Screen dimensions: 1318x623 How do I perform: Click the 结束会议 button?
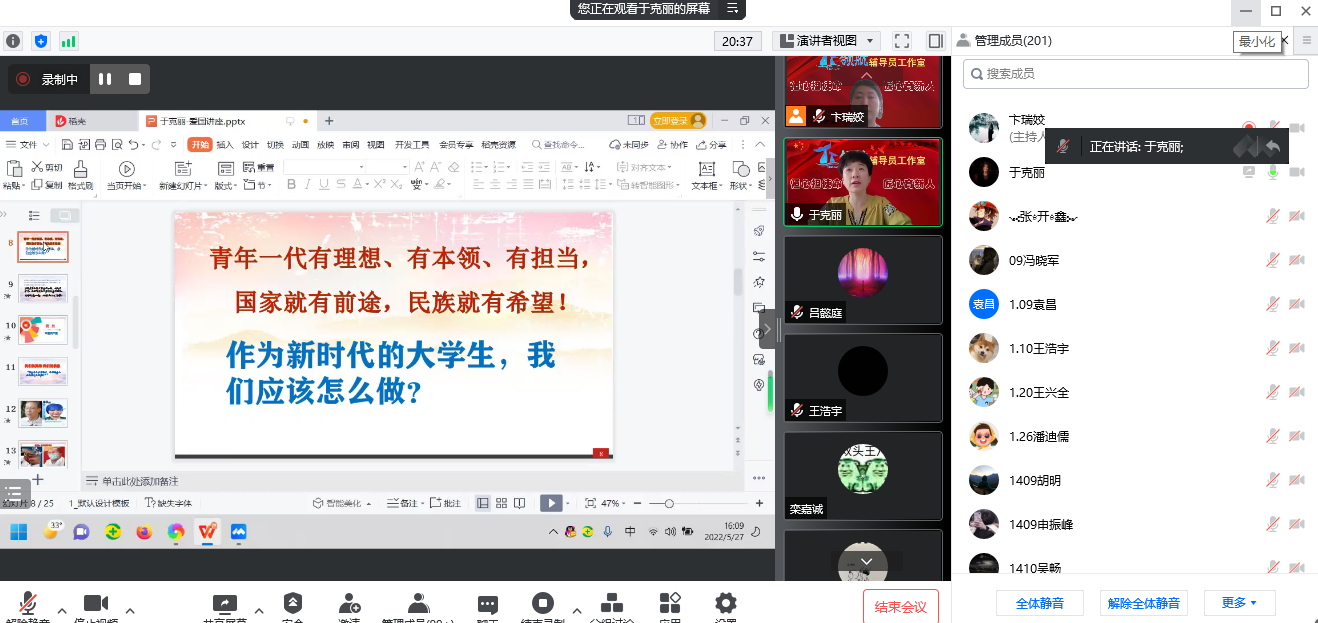[x=900, y=606]
